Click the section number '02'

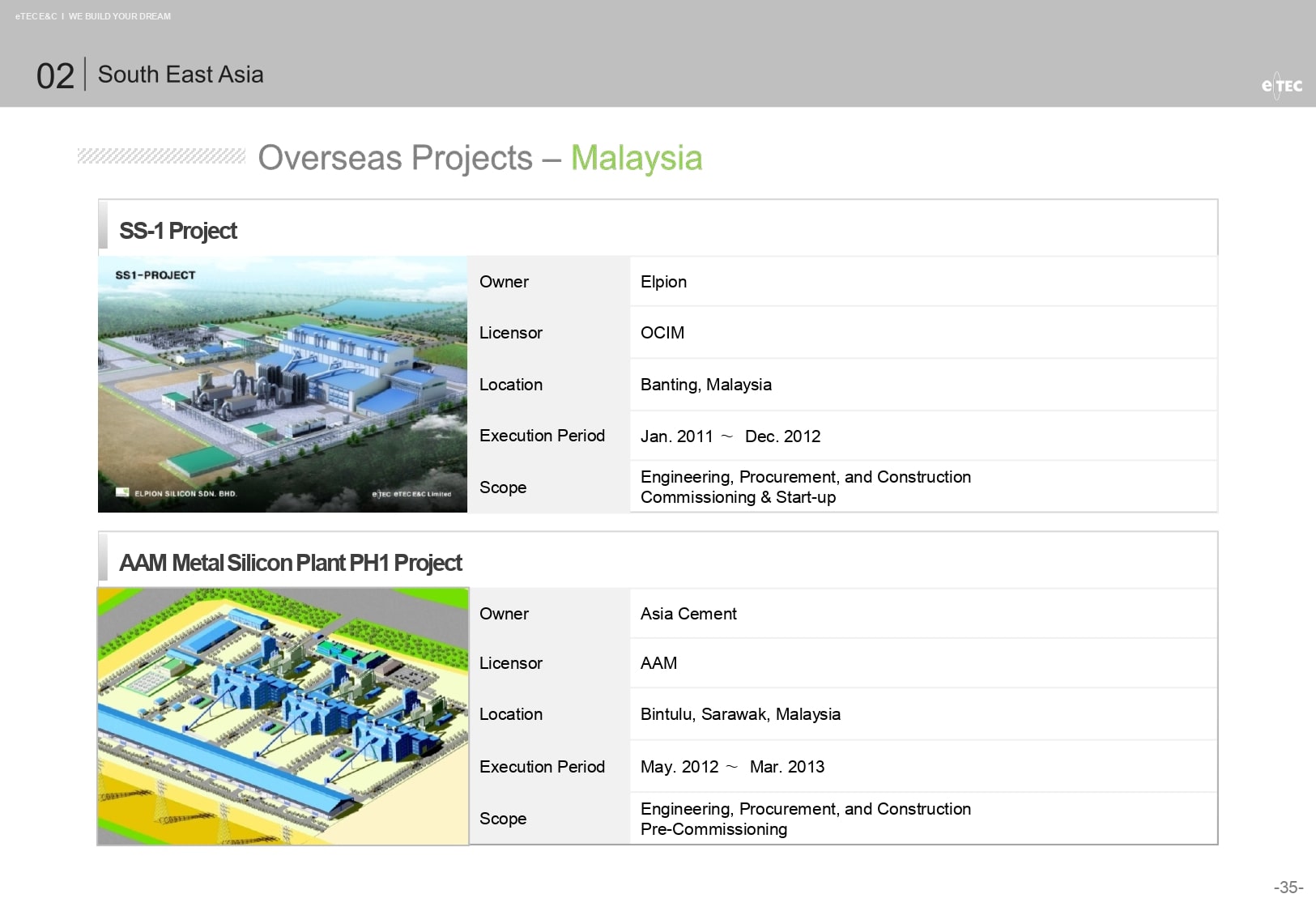click(x=55, y=76)
